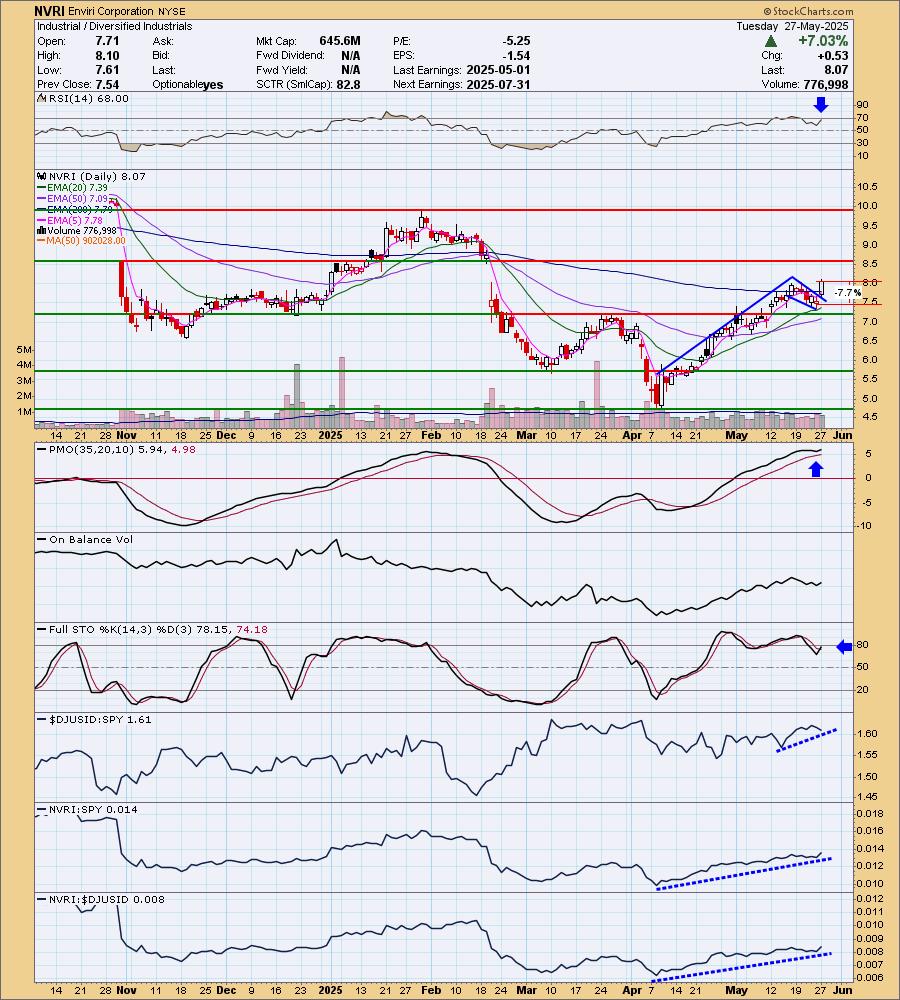This screenshot has height=1000, width=900.
Task: Click the NVRI ticker symbol in the header
Action: point(49,11)
